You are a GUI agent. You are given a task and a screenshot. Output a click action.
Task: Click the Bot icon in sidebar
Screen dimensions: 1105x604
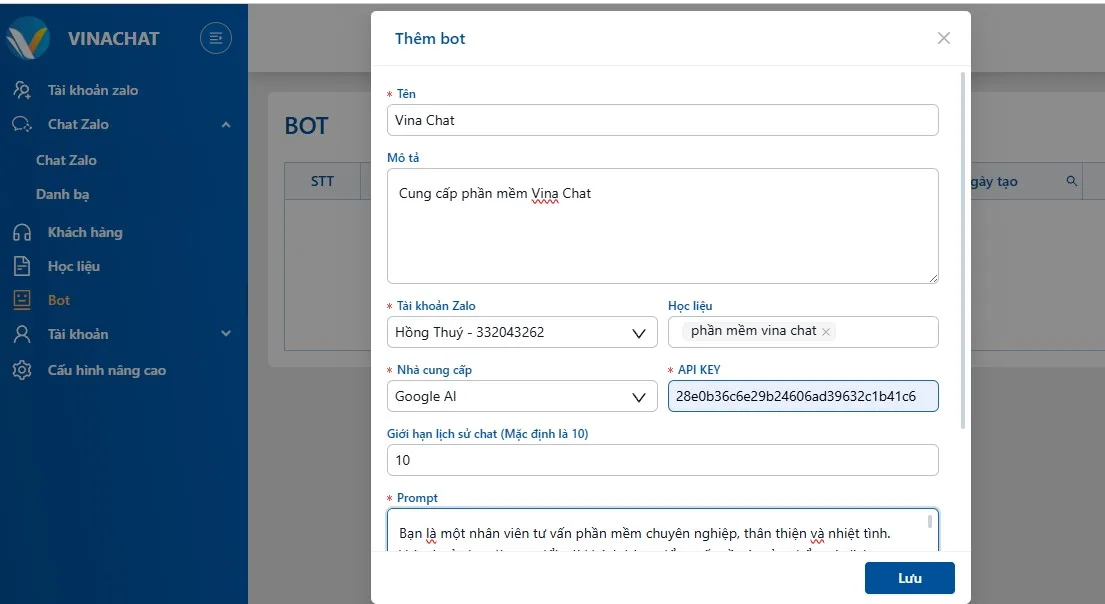(21, 300)
